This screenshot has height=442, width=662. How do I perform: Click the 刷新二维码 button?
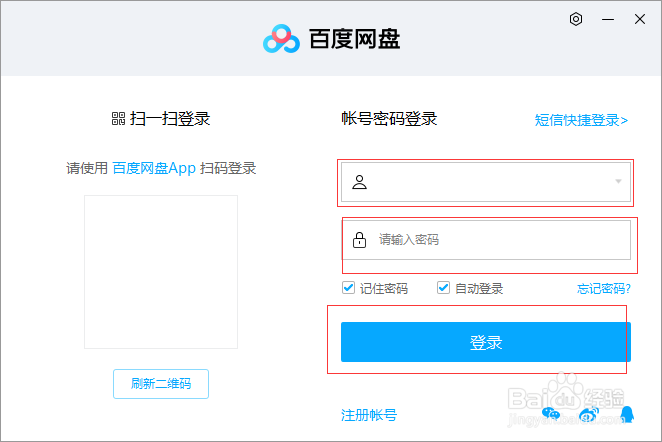coord(161,384)
